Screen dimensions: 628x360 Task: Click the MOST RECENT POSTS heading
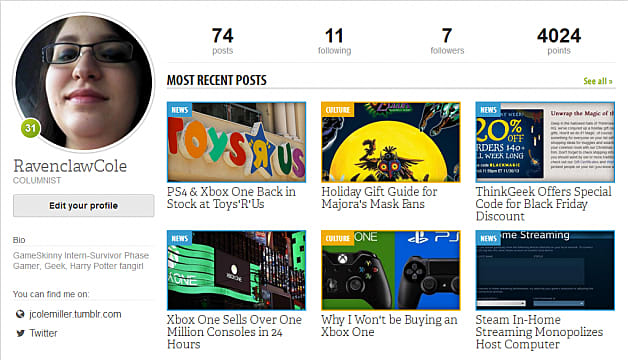click(217, 80)
